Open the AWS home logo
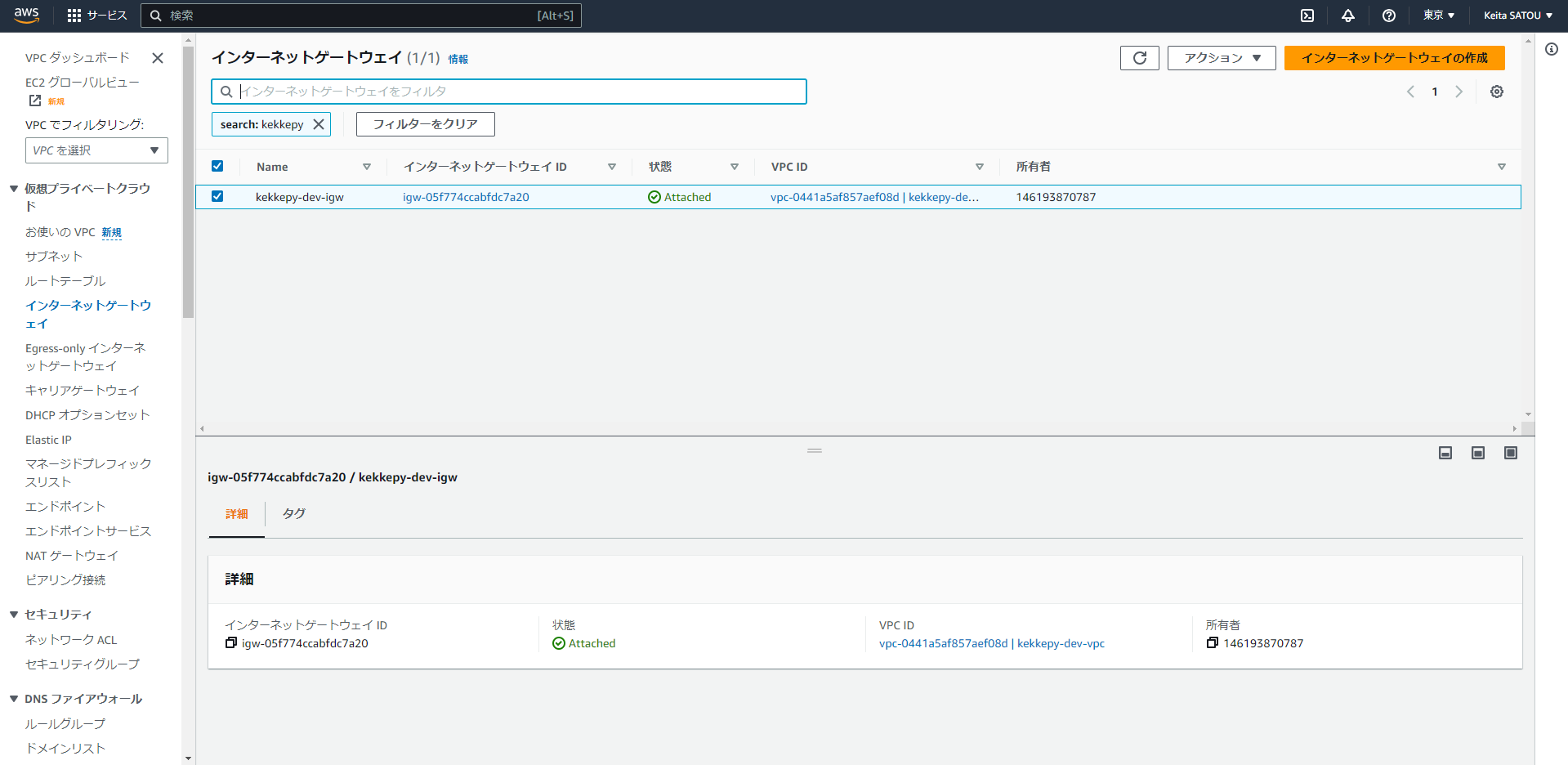The image size is (1568, 765). tap(27, 15)
